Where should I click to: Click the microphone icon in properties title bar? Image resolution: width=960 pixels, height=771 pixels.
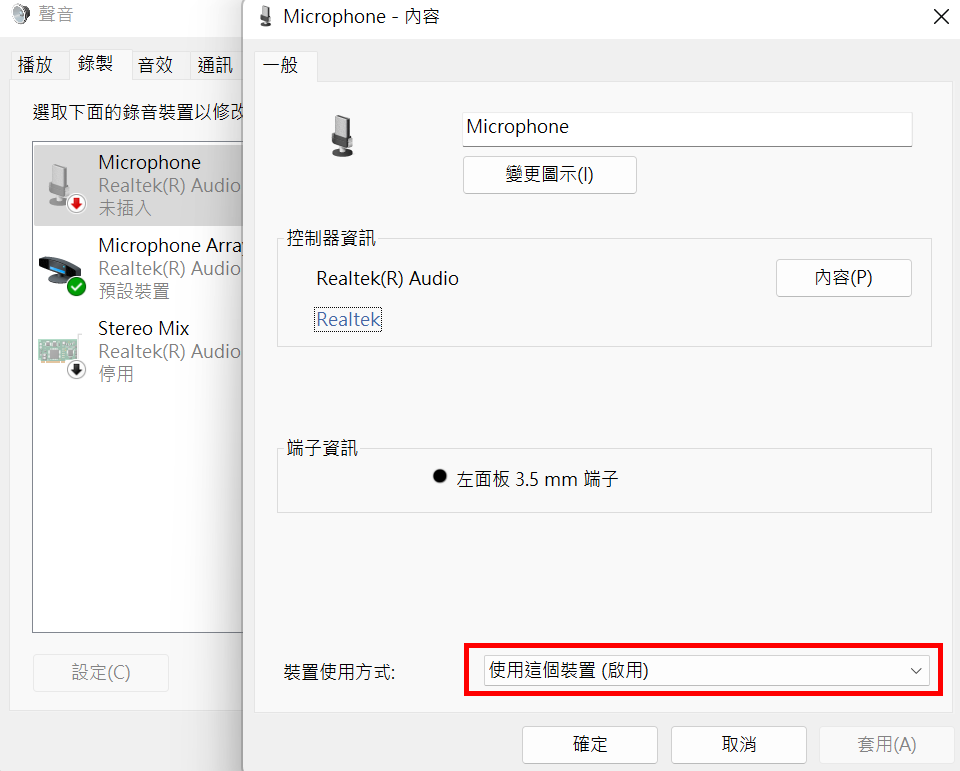tap(266, 16)
